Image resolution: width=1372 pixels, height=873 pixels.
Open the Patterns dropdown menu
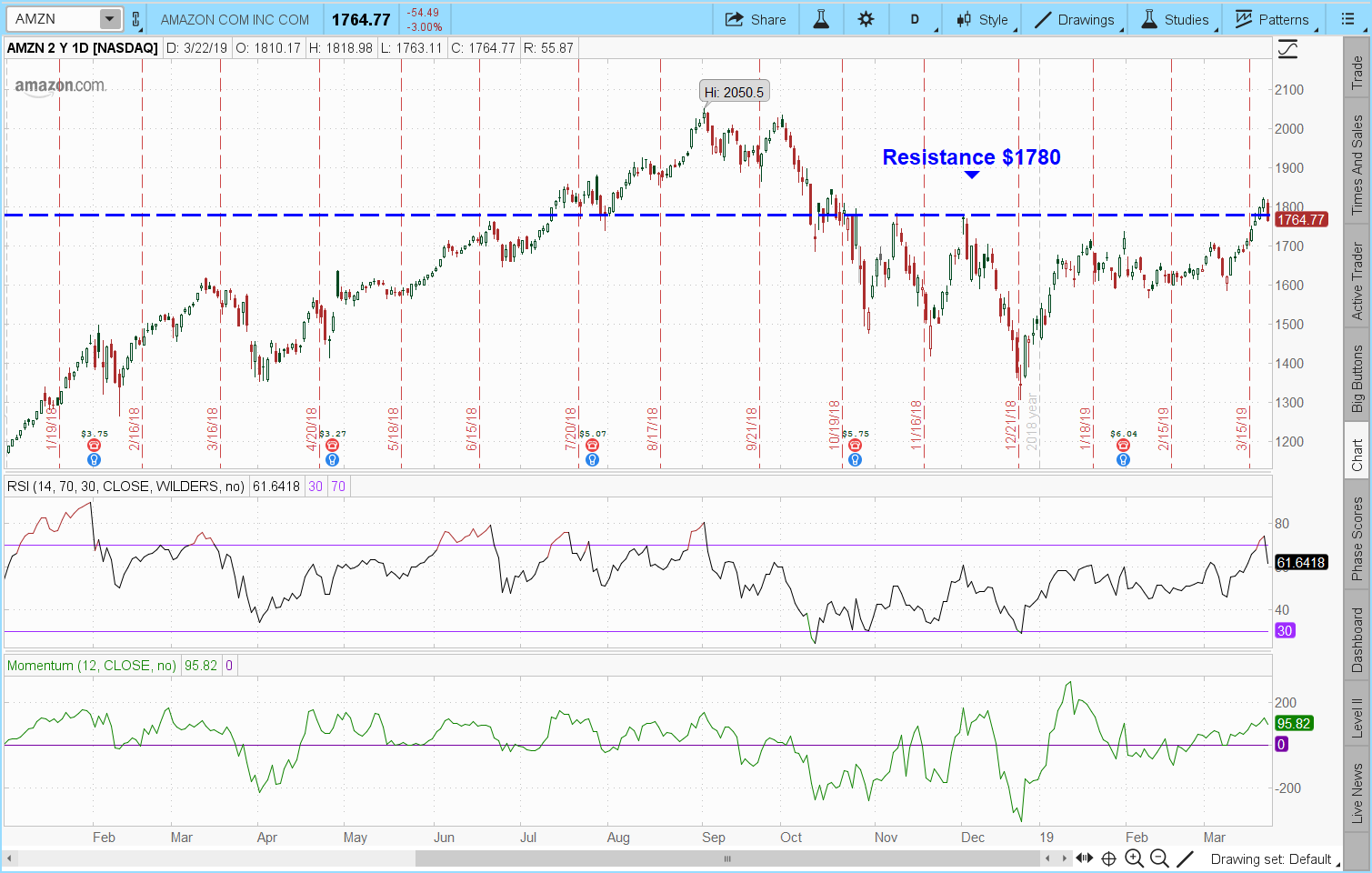[x=1272, y=19]
